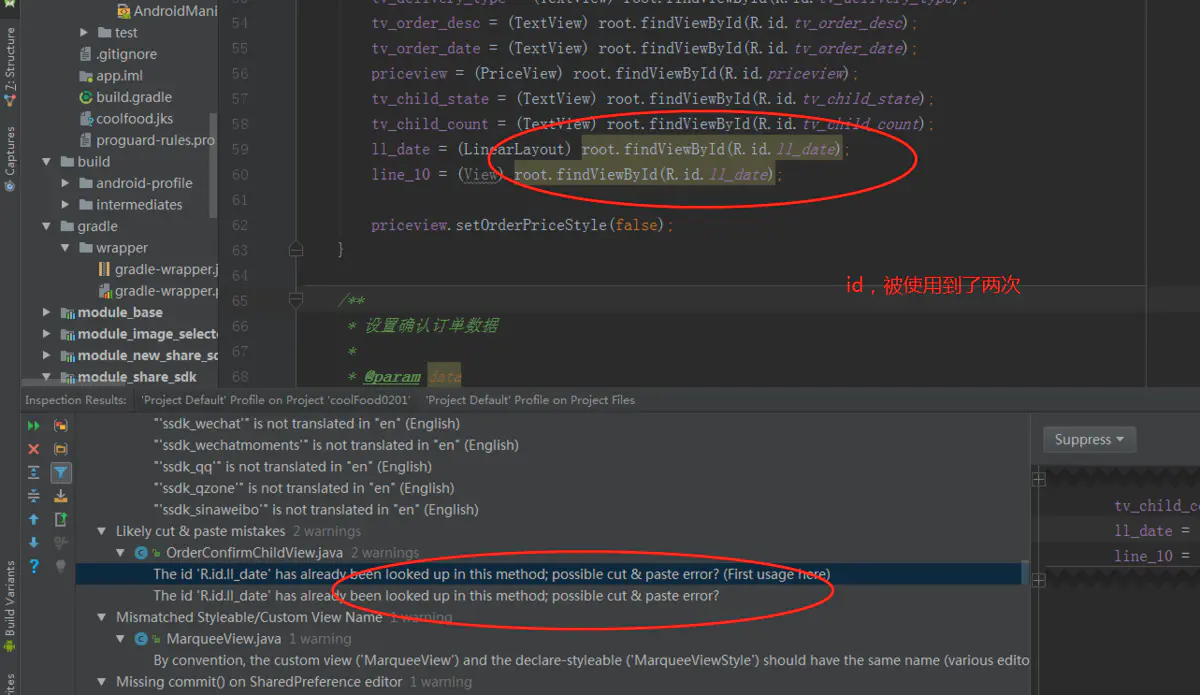Select the AndroidManifest file in tree
Screen dimensions: 1200x695
[x=166, y=11]
